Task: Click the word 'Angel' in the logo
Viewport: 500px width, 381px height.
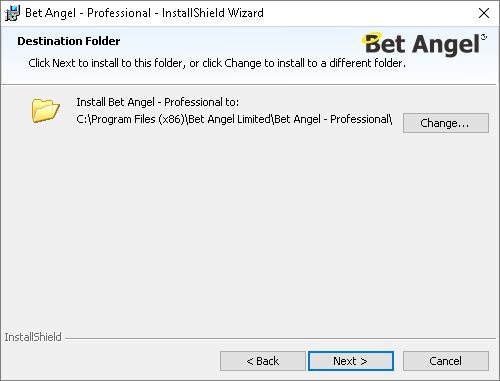Action: 446,45
